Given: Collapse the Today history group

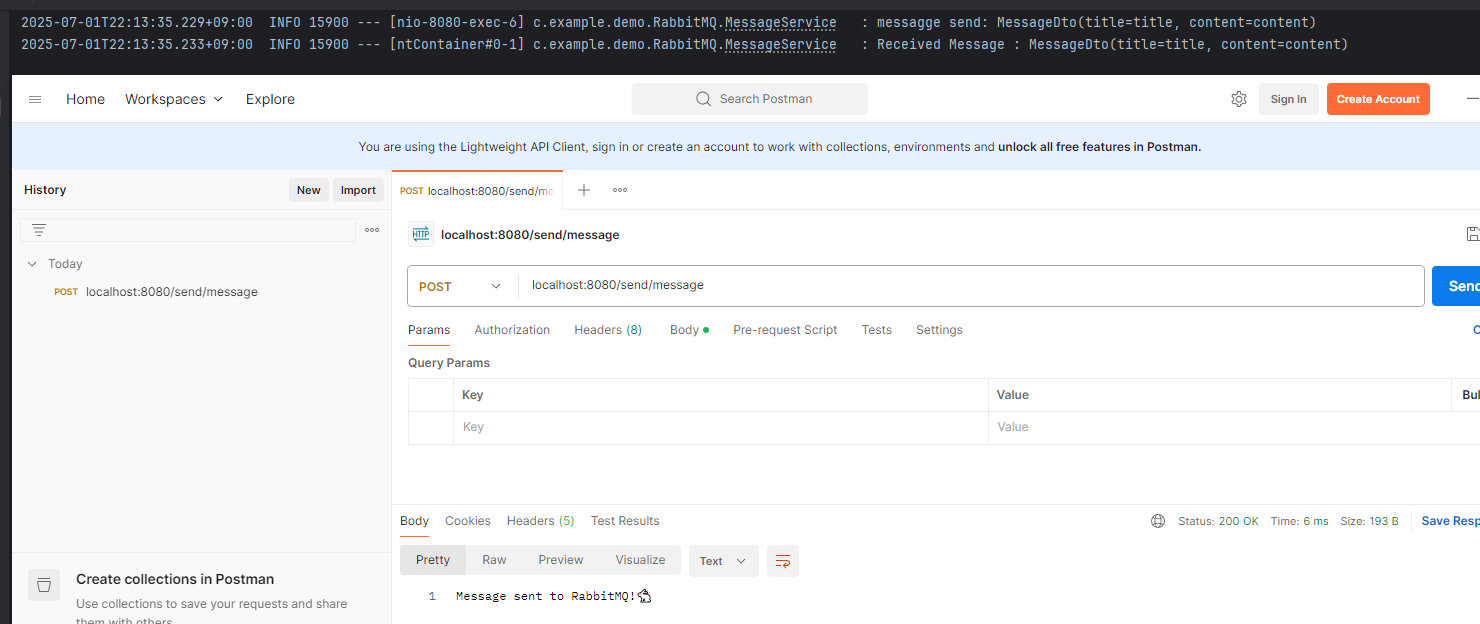Looking at the screenshot, I should [33, 264].
